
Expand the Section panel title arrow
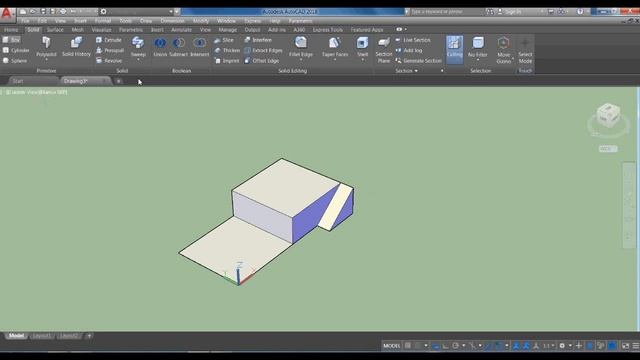pyautogui.click(x=416, y=71)
